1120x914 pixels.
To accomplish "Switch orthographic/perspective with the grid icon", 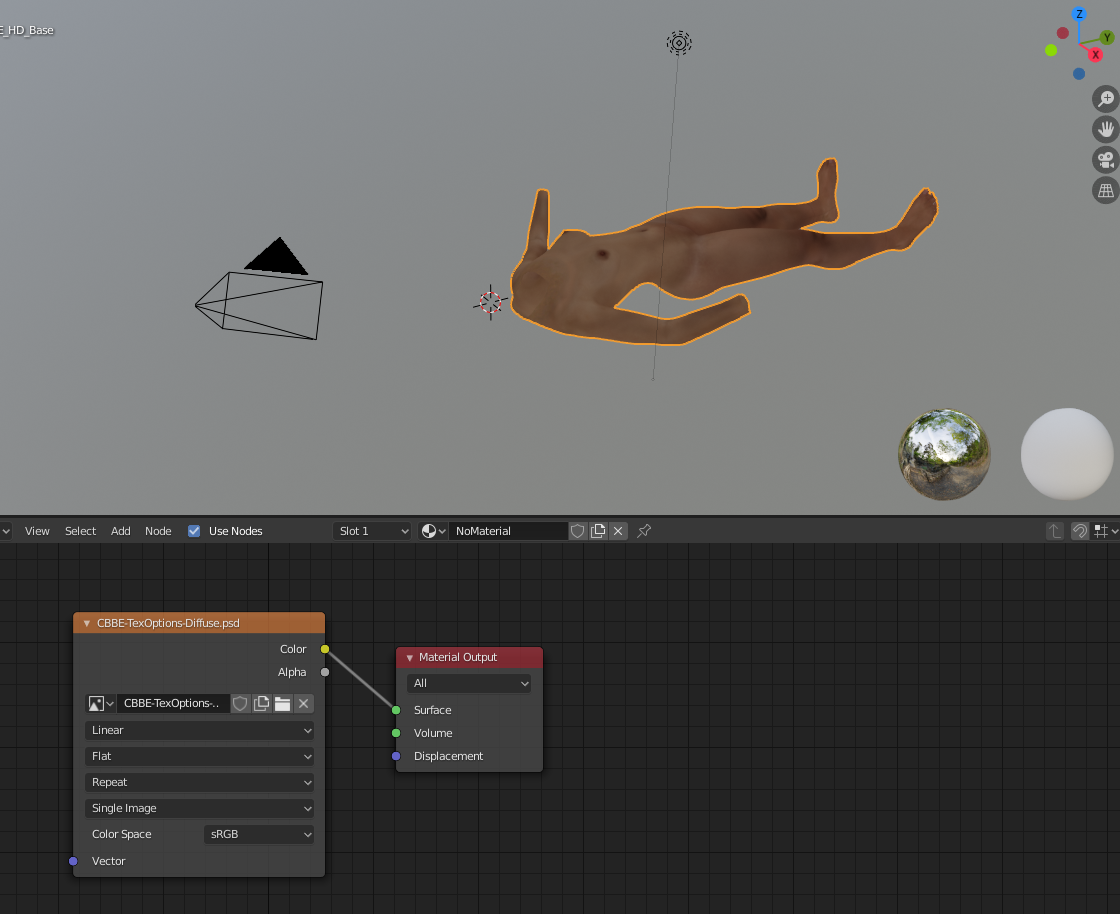I will (x=1106, y=191).
